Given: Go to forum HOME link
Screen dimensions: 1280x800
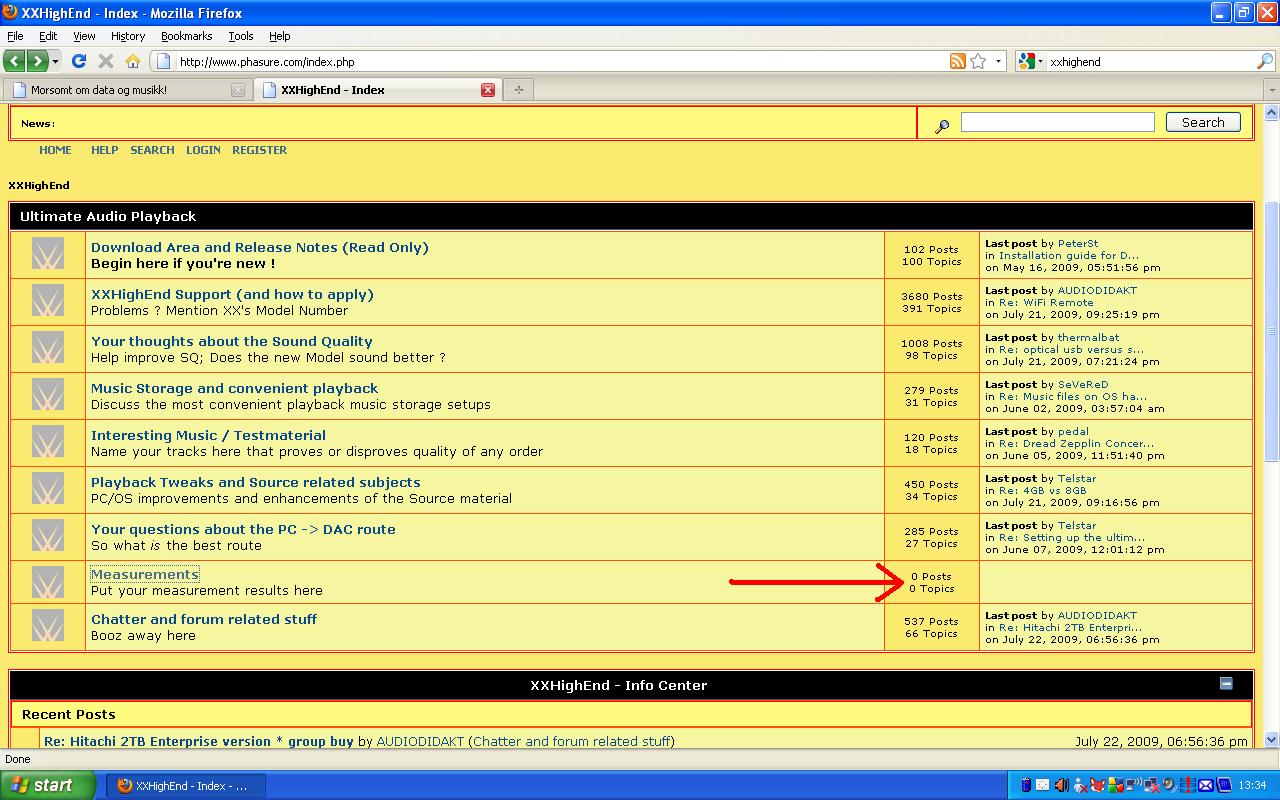Looking at the screenshot, I should point(55,150).
